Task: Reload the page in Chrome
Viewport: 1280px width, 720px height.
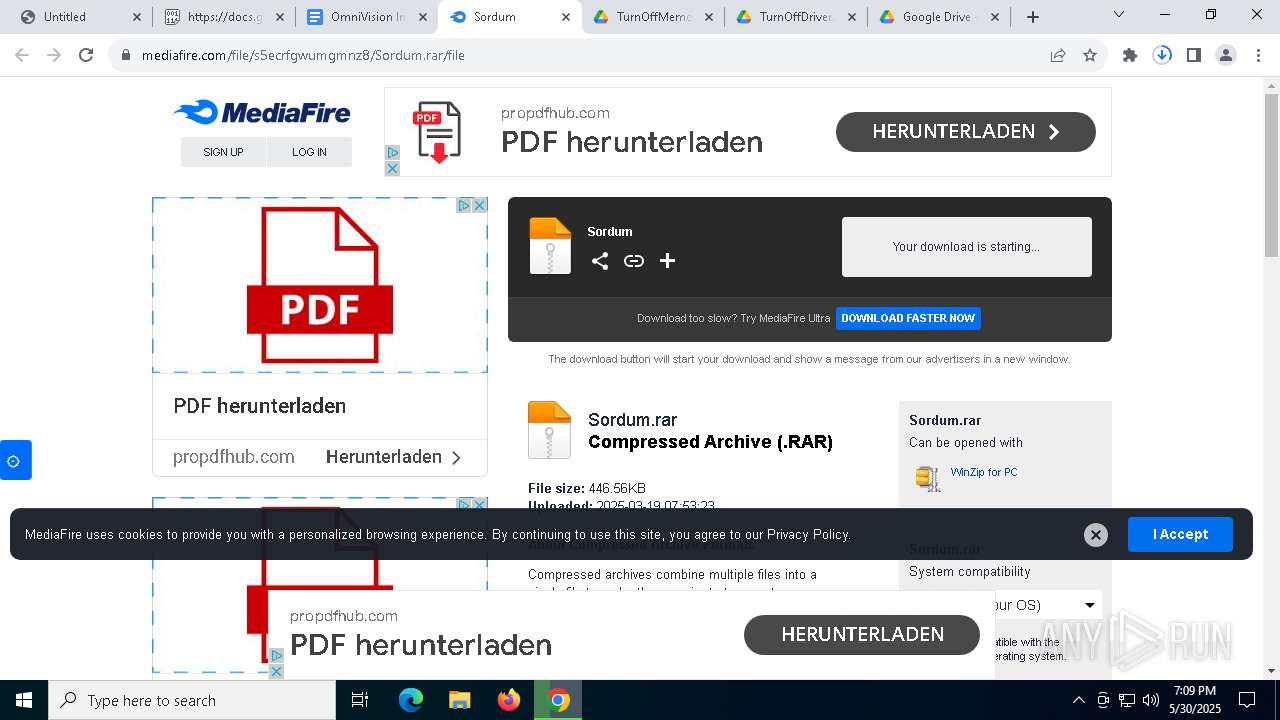Action: pyautogui.click(x=86, y=55)
